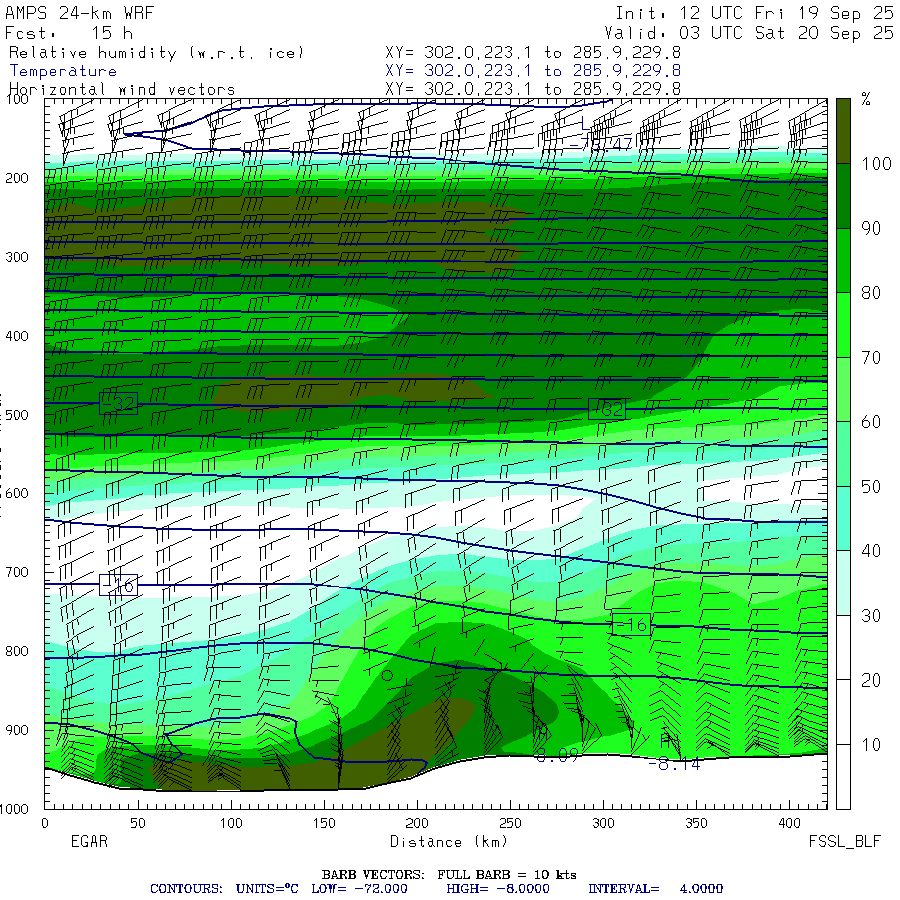Select Valid 03 UTC Sat 20 Sep 25 text
The image size is (900, 900).
[x=749, y=33]
